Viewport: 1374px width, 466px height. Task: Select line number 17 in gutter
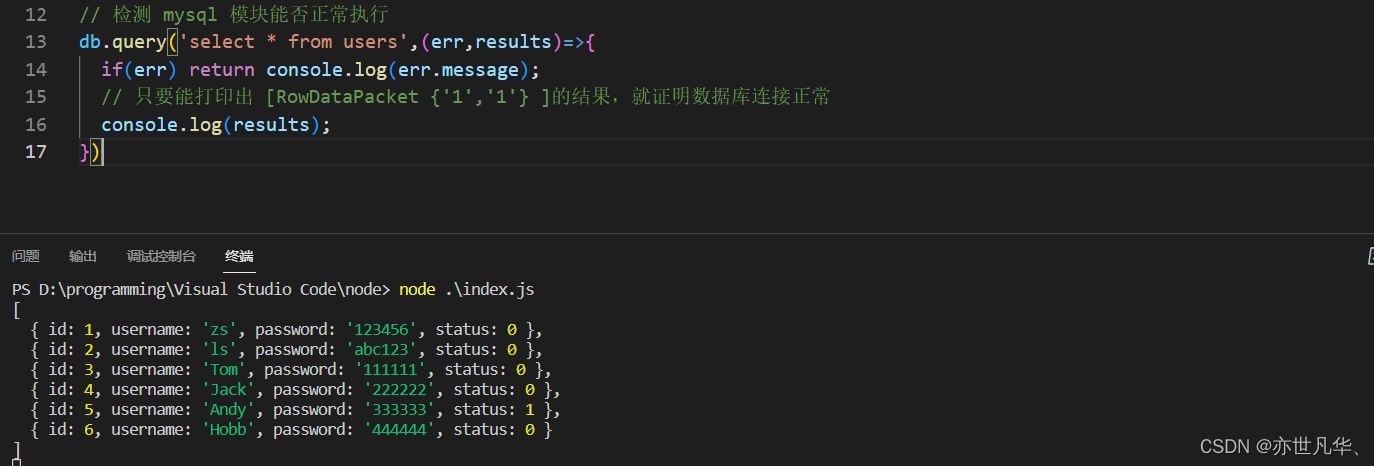point(35,152)
